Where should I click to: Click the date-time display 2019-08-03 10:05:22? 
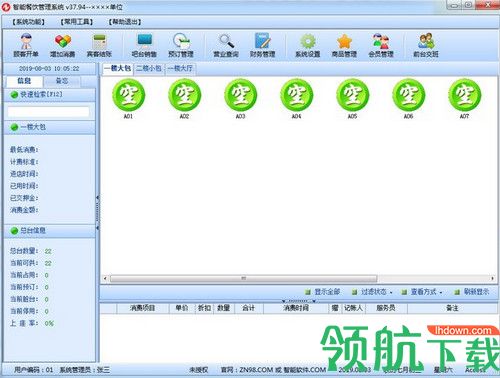(x=49, y=69)
